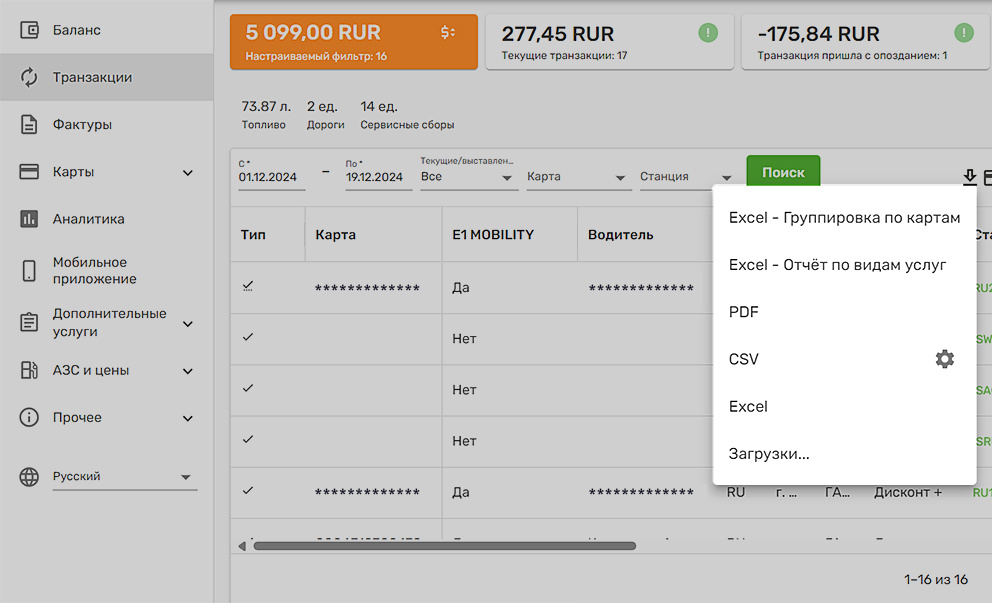Select Excel - Группировка по картам
This screenshot has height=603, width=992.
[844, 218]
